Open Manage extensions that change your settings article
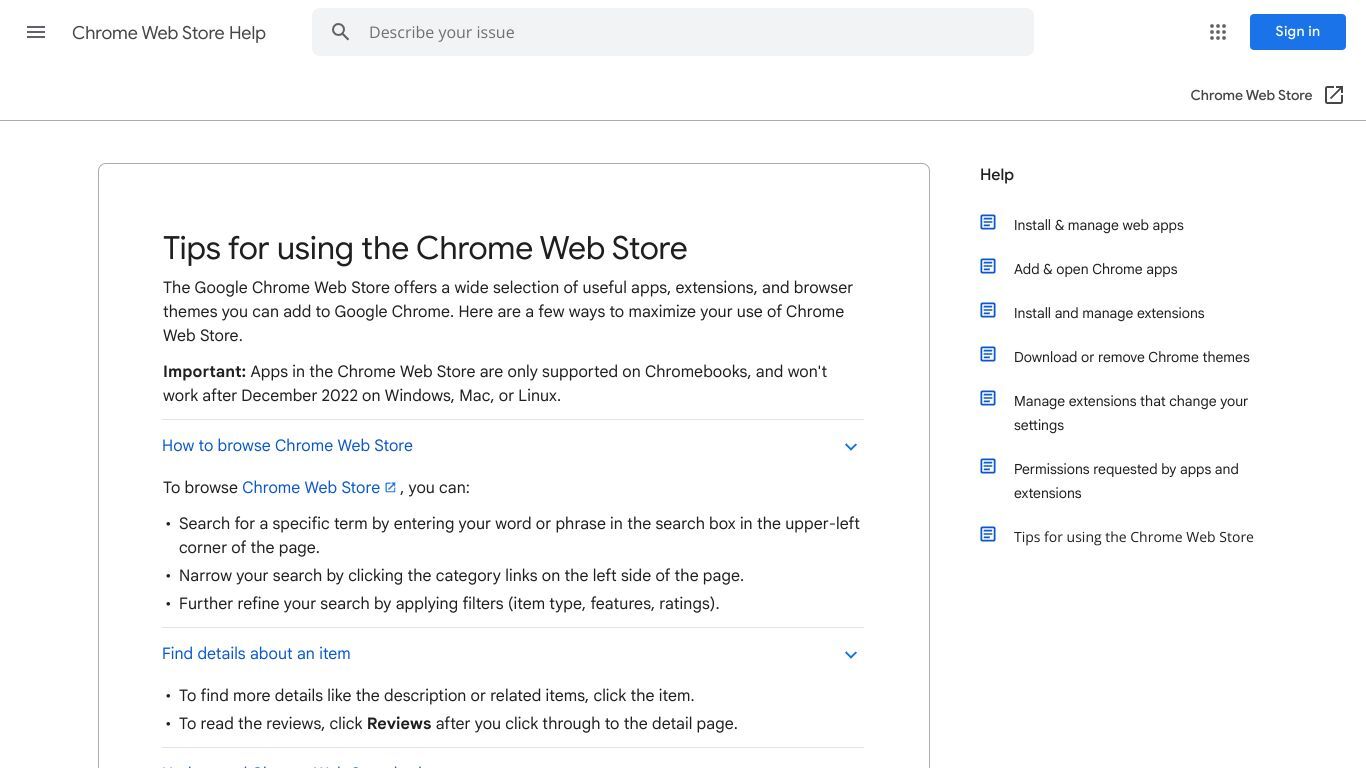 pyautogui.click(x=1131, y=413)
